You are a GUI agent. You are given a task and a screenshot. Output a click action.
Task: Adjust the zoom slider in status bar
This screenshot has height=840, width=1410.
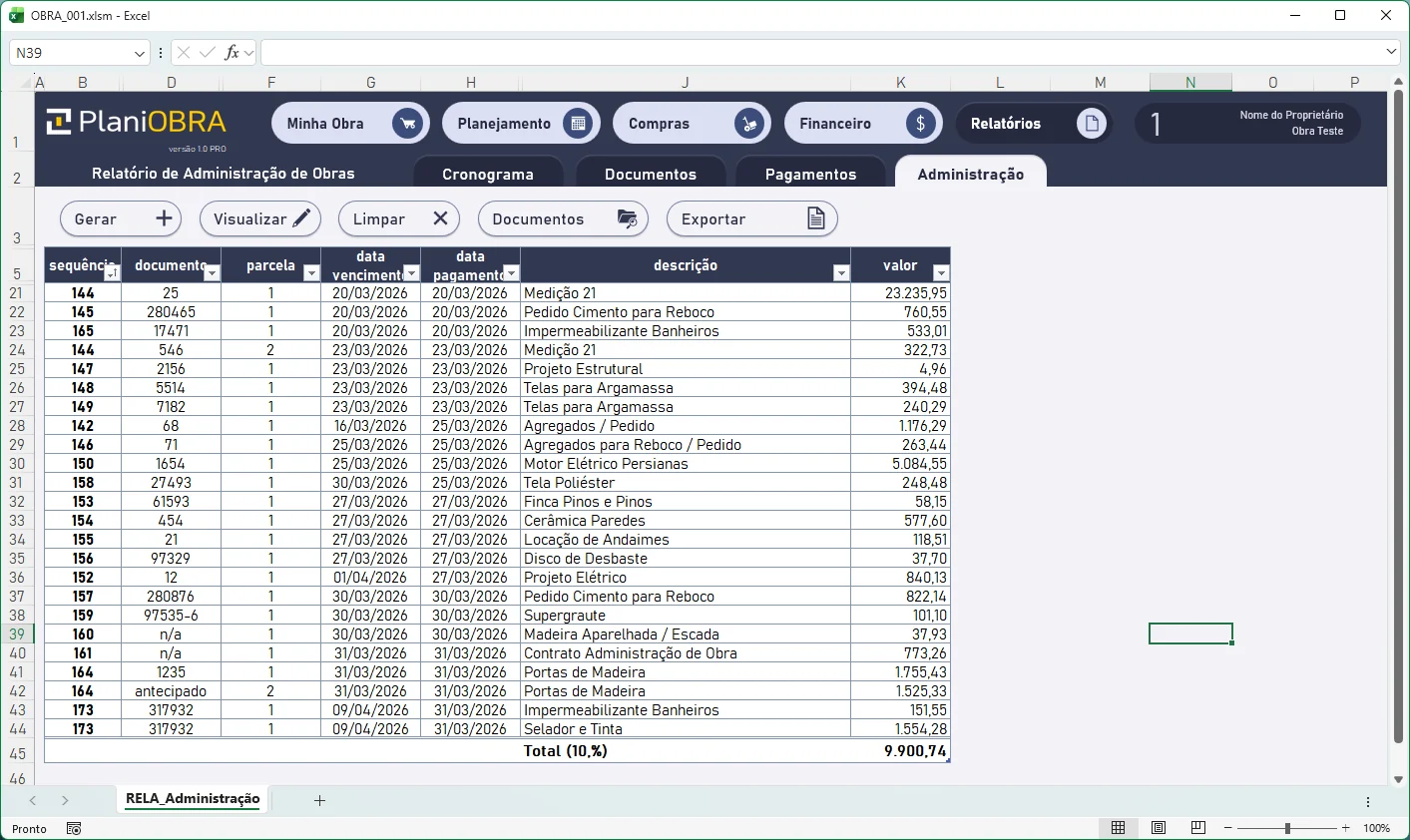pyautogui.click(x=1287, y=828)
